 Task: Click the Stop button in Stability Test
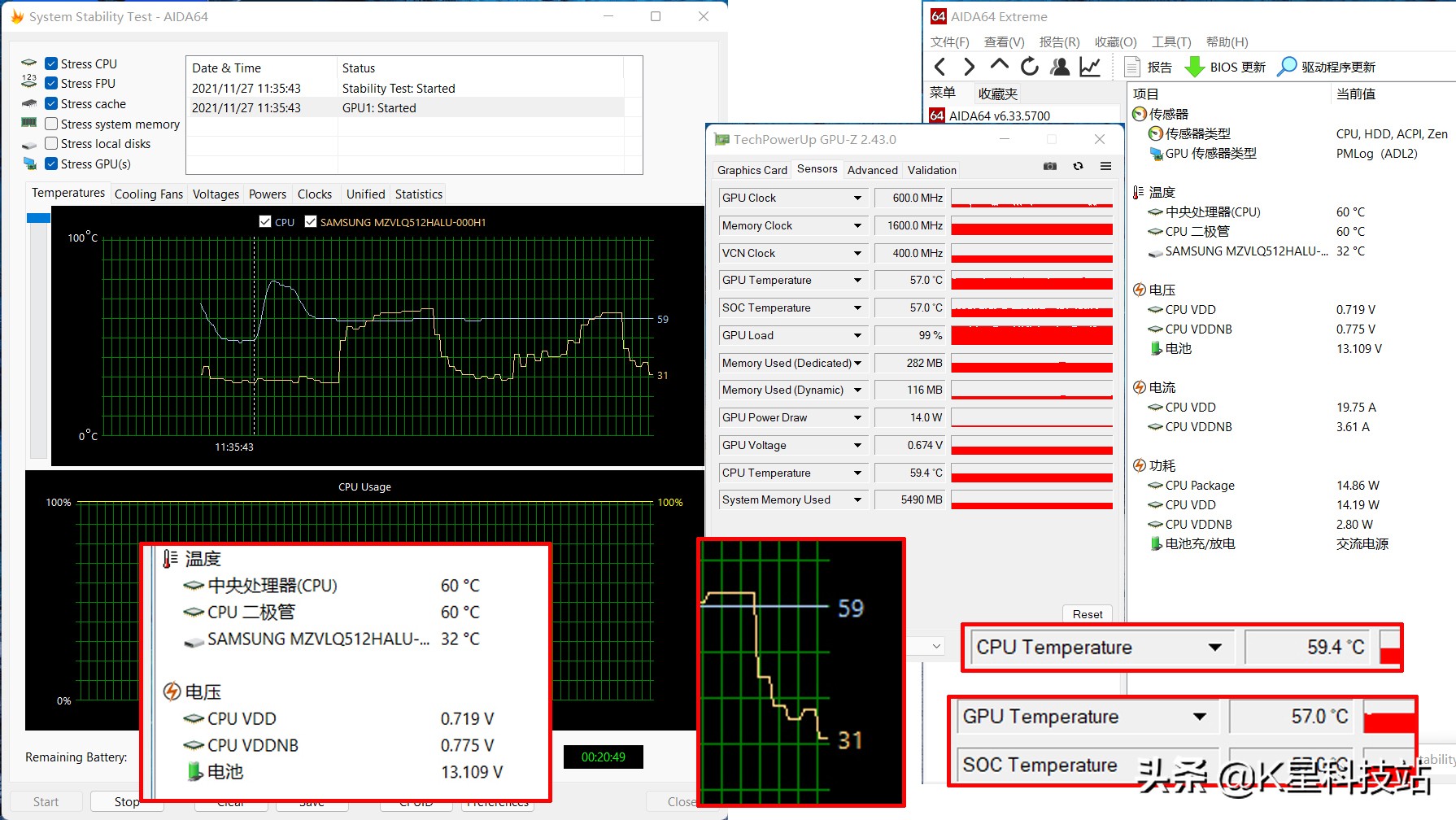point(127,801)
